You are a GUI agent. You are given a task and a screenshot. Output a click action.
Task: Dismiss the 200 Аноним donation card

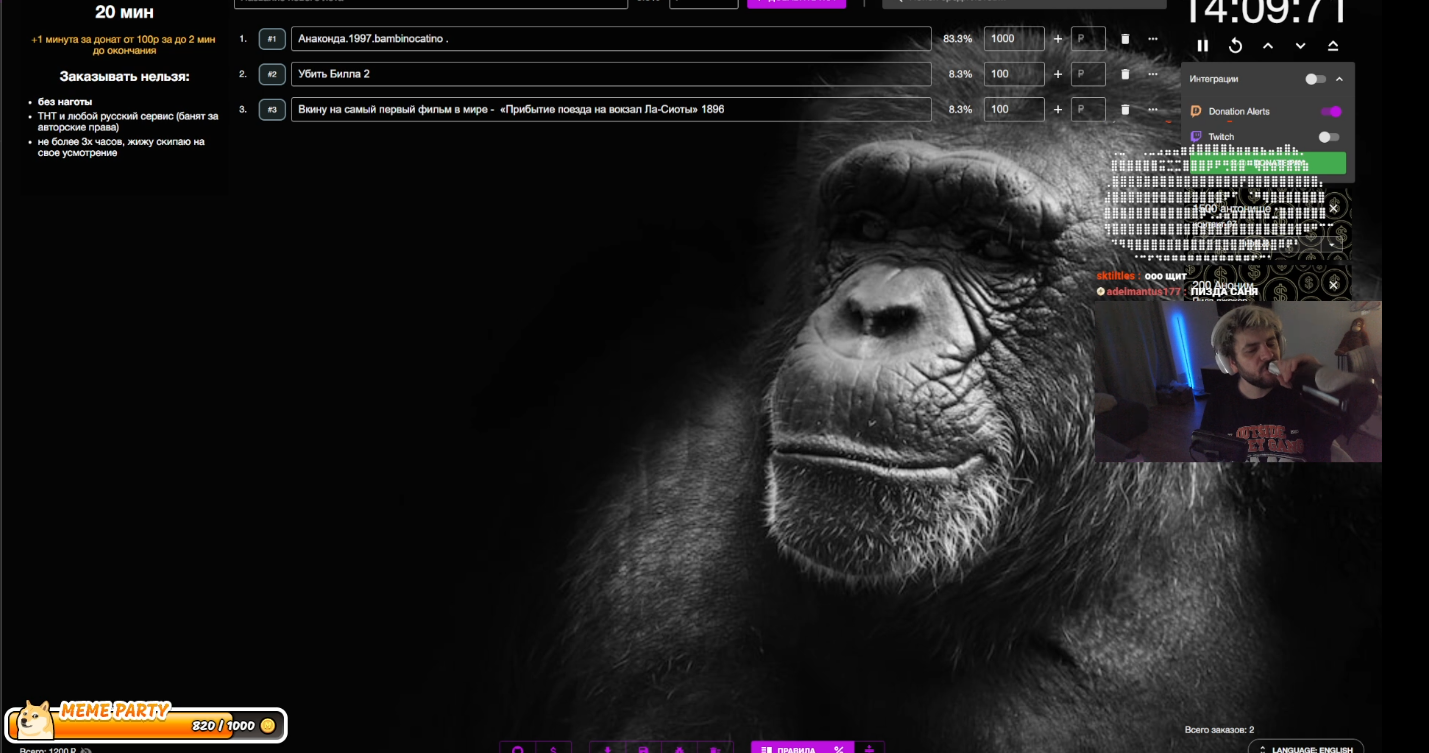coord(1333,285)
